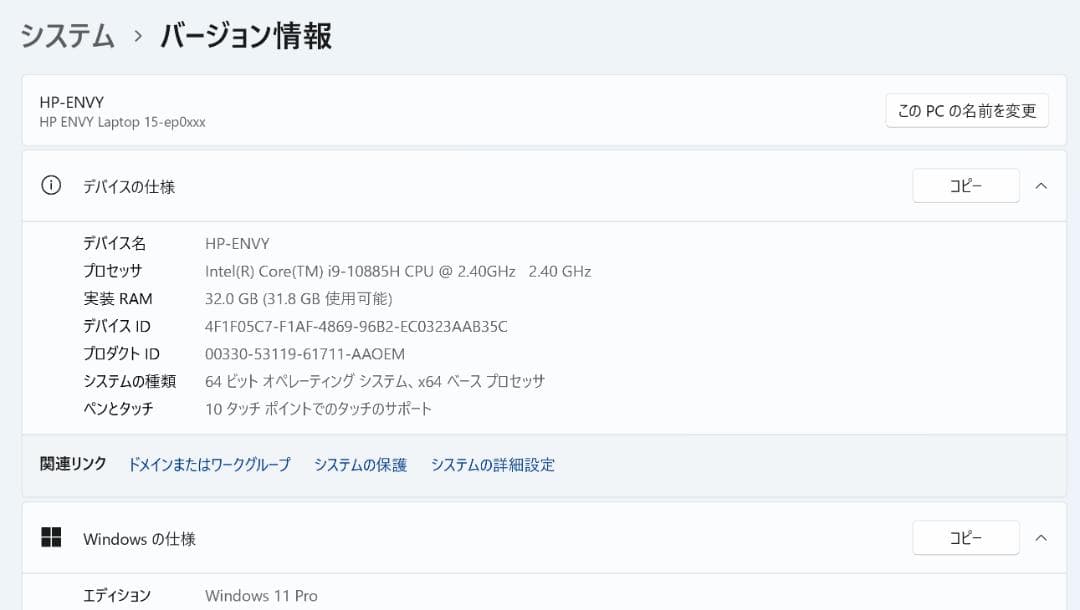Click the バージョン情報 page title
This screenshot has height=610, width=1080.
[244, 35]
